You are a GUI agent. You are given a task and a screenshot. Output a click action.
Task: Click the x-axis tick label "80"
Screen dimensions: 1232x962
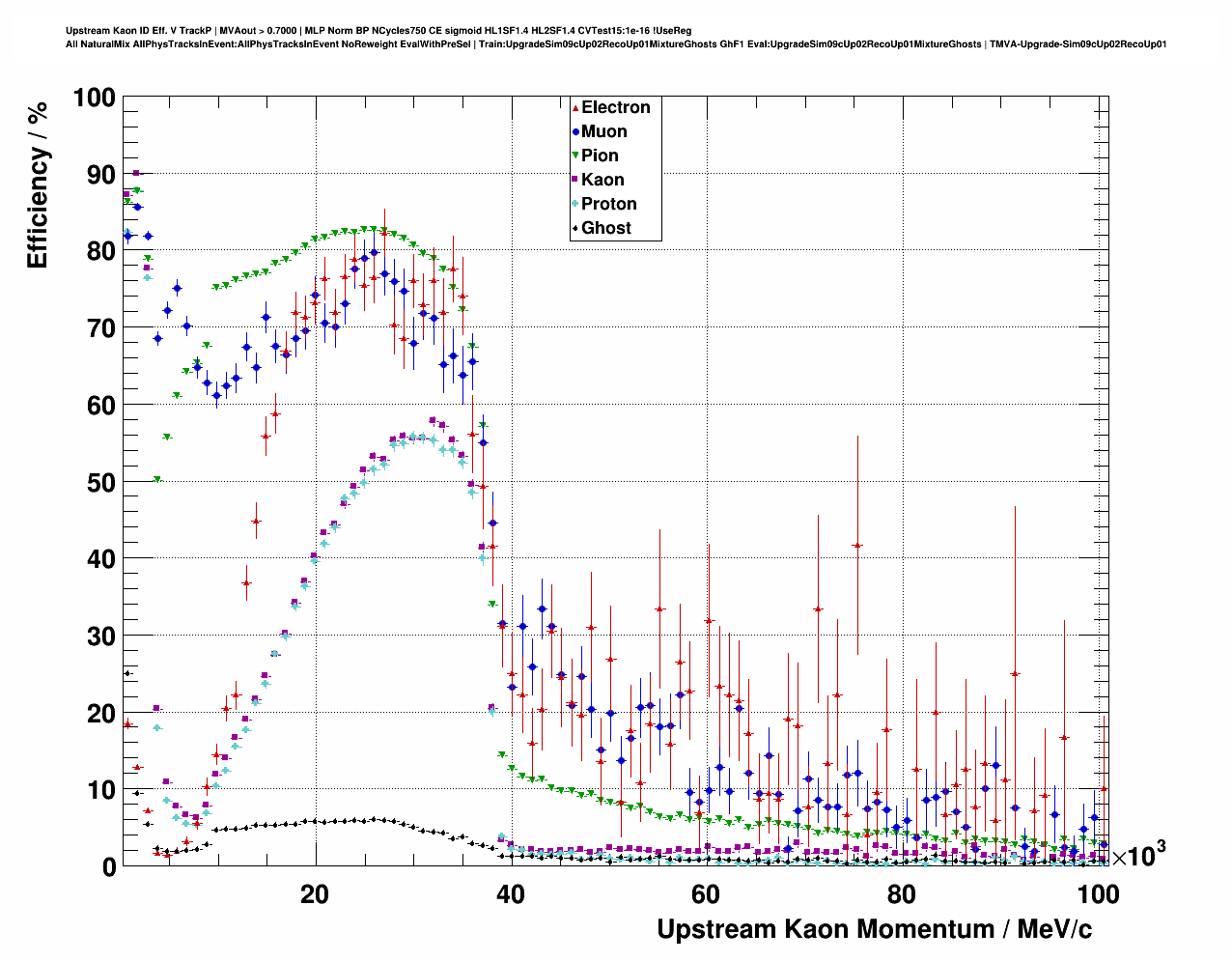[903, 894]
